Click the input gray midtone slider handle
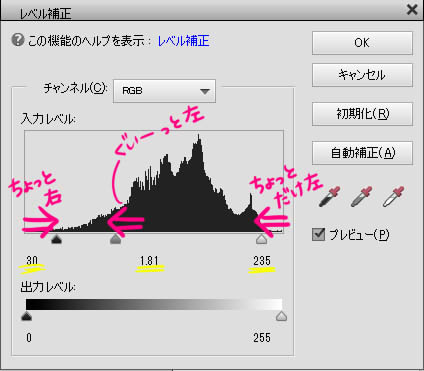Image resolution: width=424 pixels, height=371 pixels. [115, 239]
